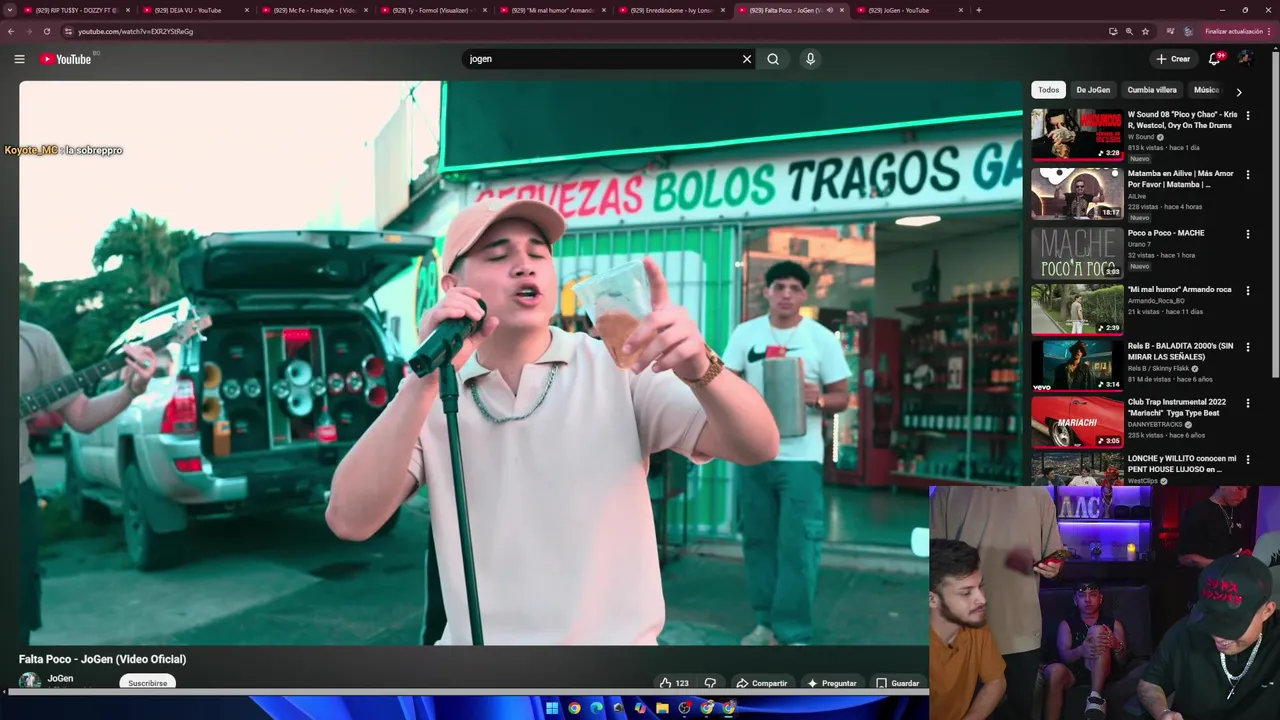Click the magnifier search button
This screenshot has height=720, width=1280.
773,59
